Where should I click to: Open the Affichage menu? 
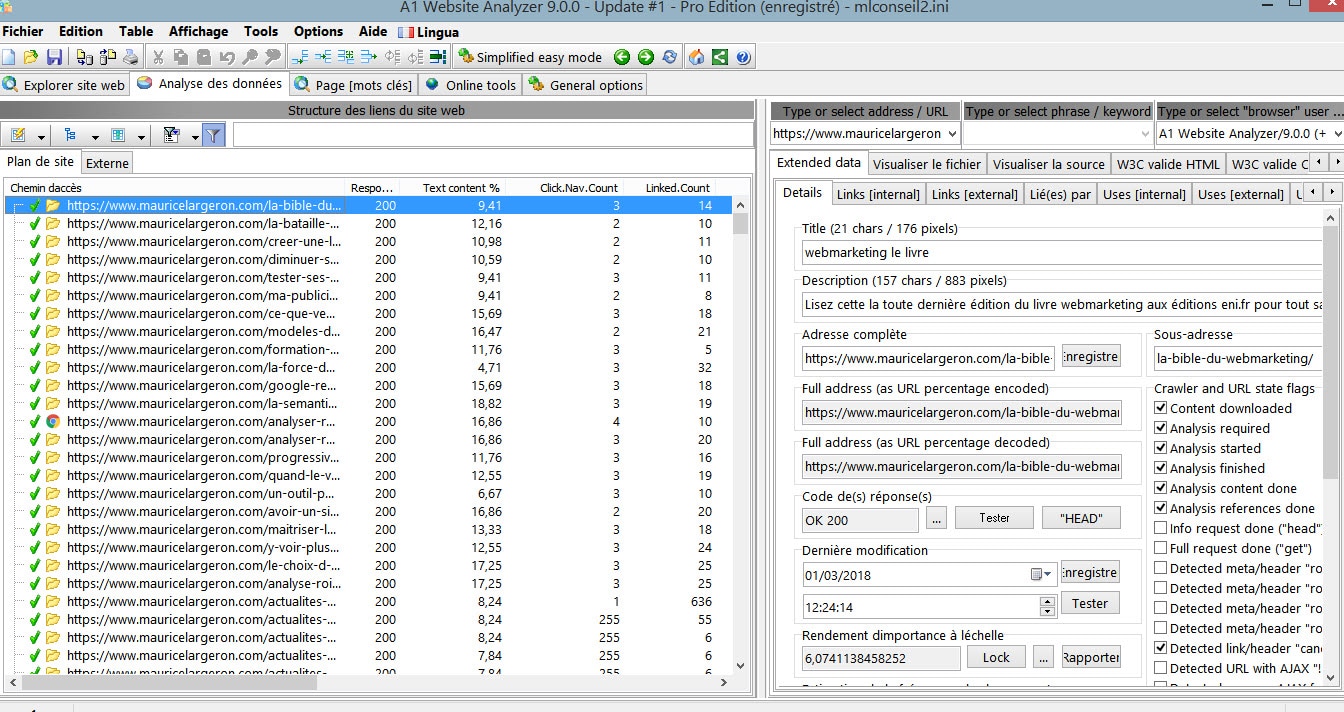point(198,31)
